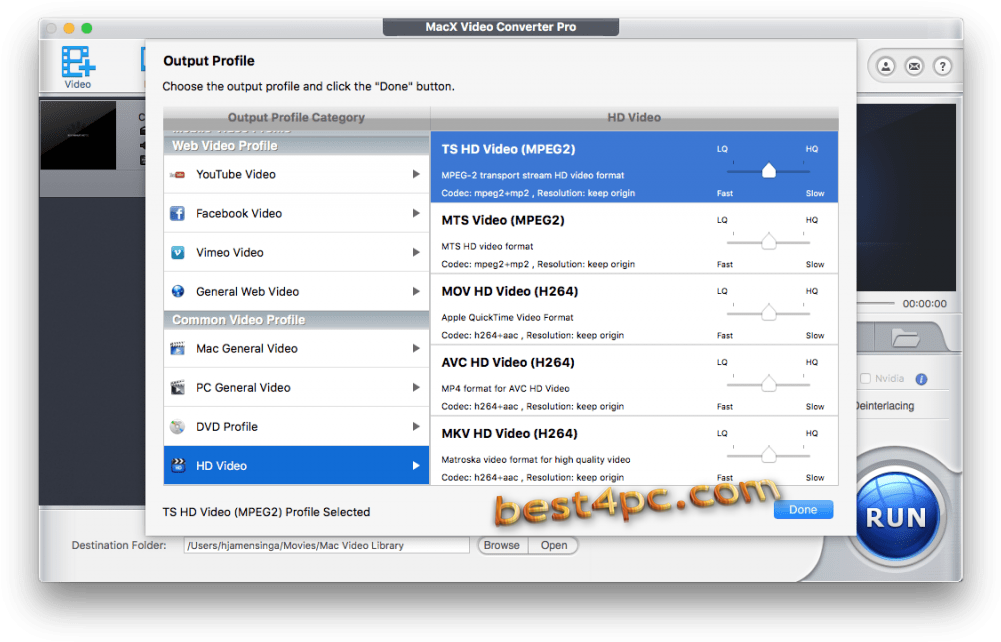1001x642 pixels.
Task: Choose Mac General Video category
Action: [296, 348]
